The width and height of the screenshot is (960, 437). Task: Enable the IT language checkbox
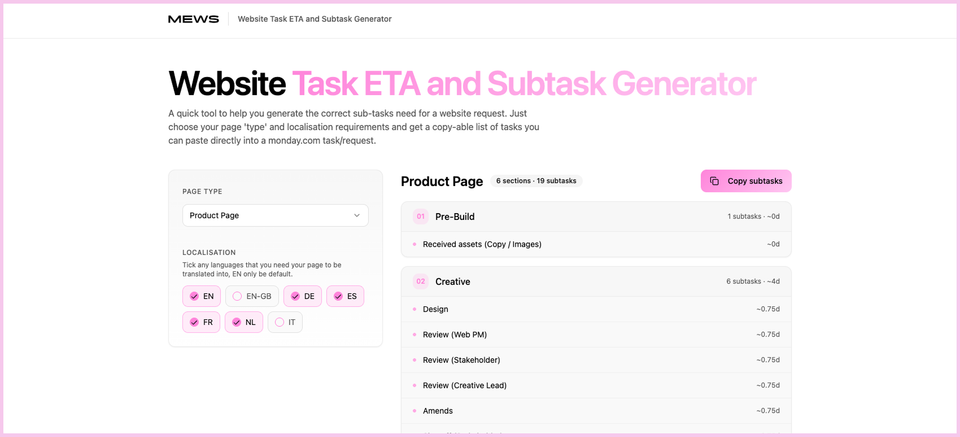[285, 322]
